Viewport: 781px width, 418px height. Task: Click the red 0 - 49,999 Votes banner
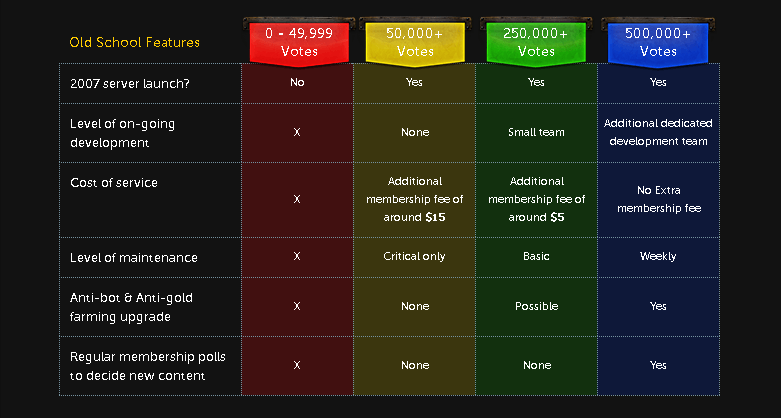299,42
